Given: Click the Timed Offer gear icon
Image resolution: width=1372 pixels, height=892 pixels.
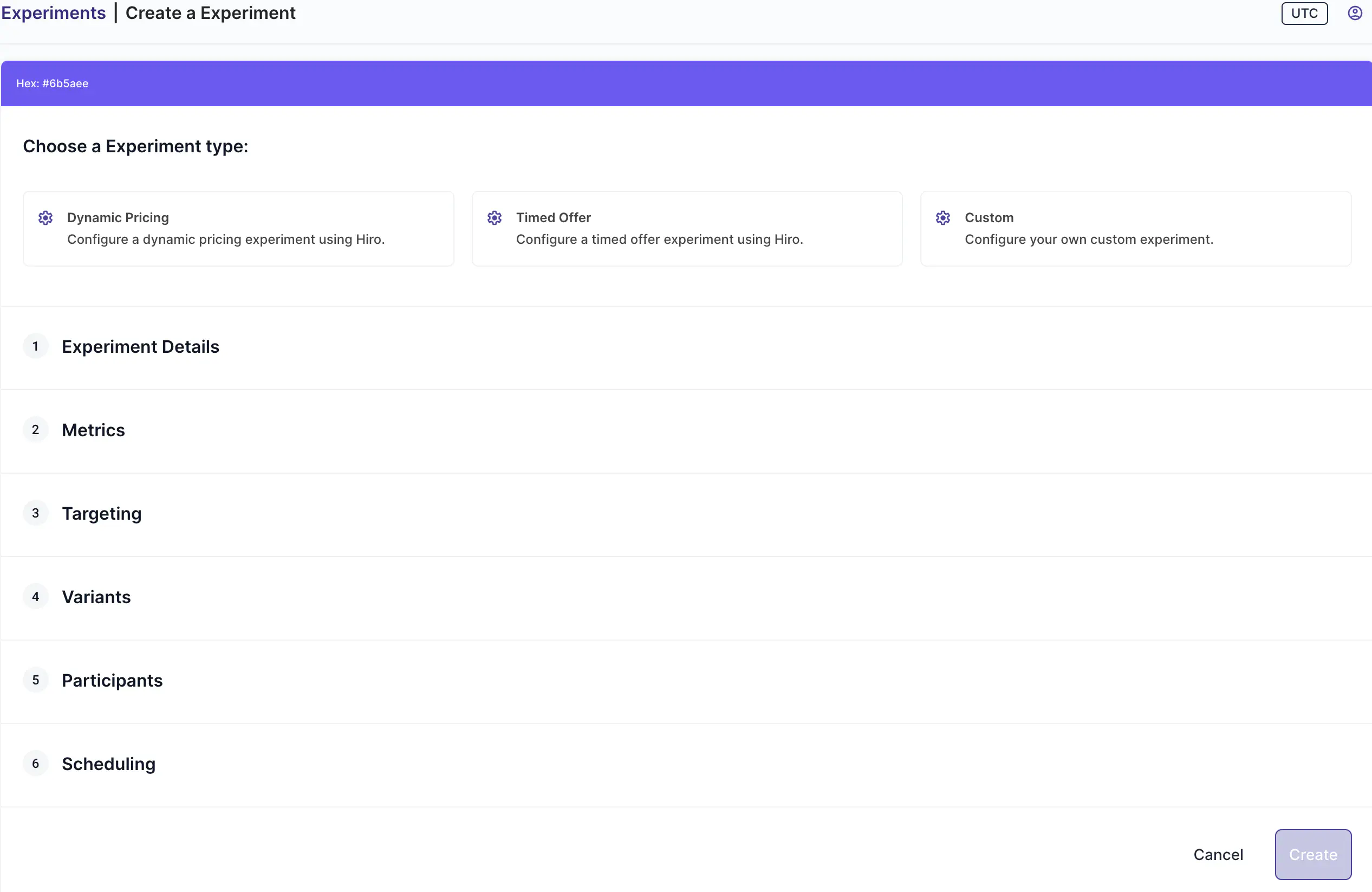Looking at the screenshot, I should (x=494, y=217).
